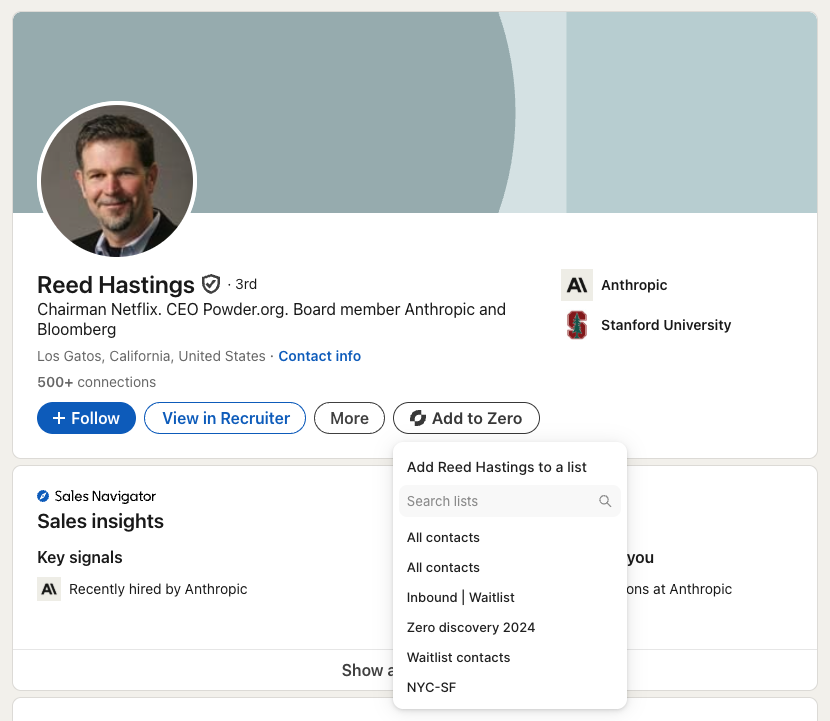Open the More actions menu
Image resolution: width=830 pixels, height=721 pixels.
pyautogui.click(x=349, y=418)
